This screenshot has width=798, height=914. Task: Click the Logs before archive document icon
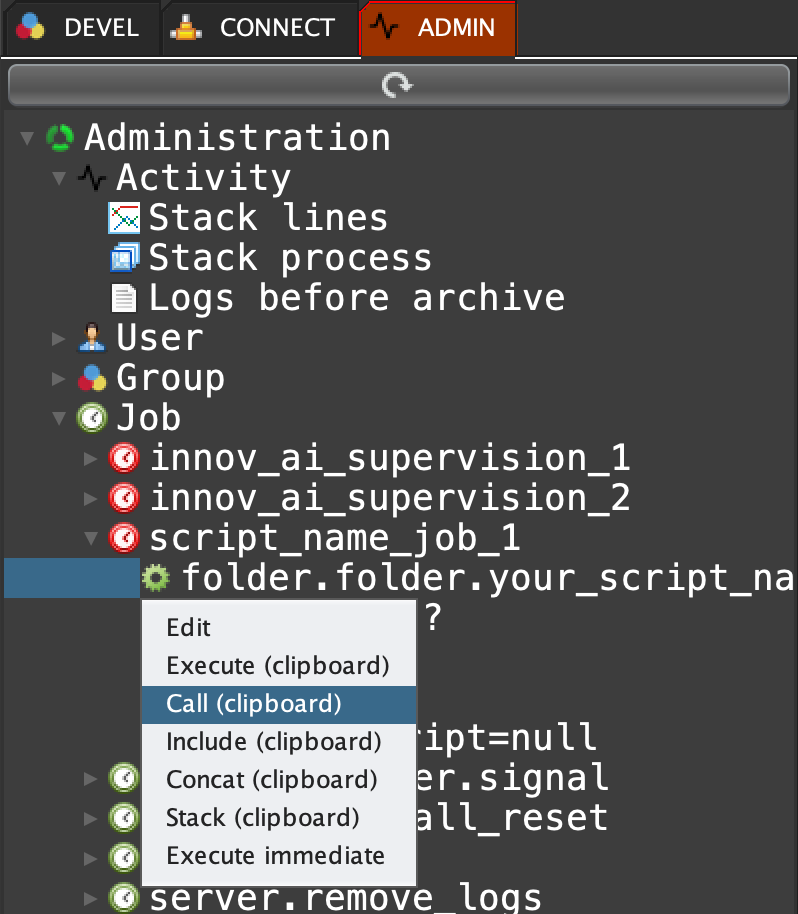(x=124, y=298)
